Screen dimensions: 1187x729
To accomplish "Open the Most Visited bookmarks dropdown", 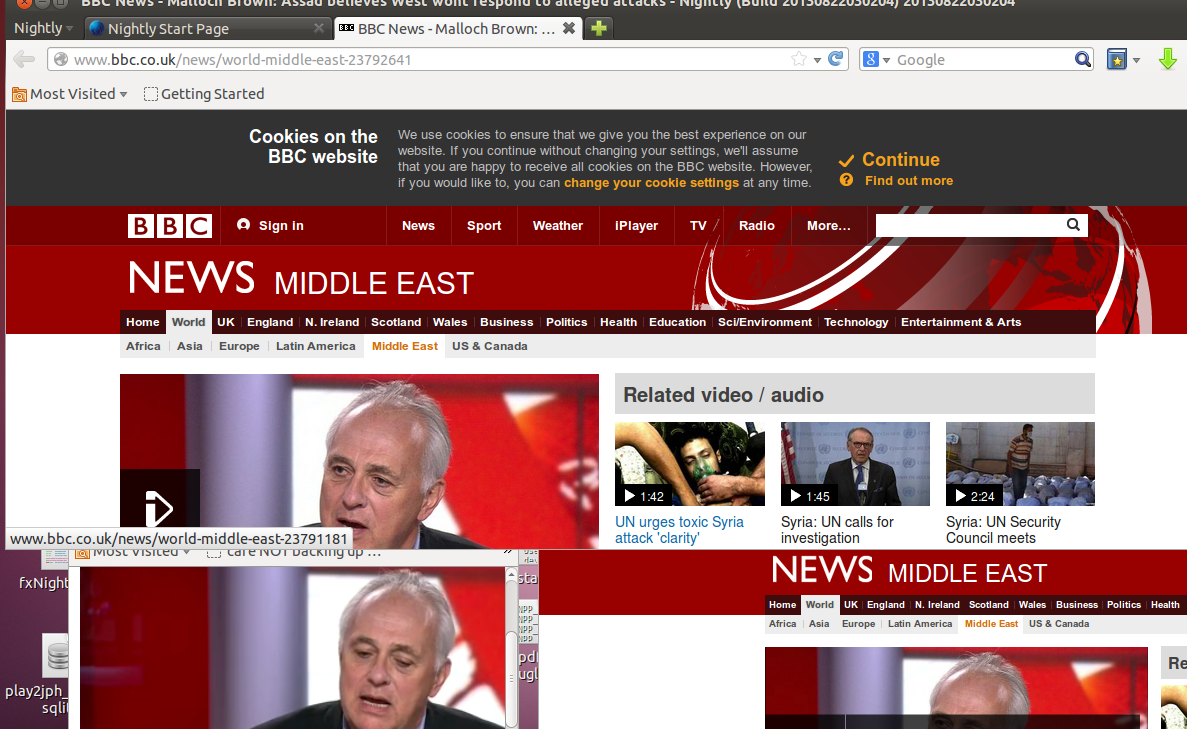I will pyautogui.click(x=70, y=94).
